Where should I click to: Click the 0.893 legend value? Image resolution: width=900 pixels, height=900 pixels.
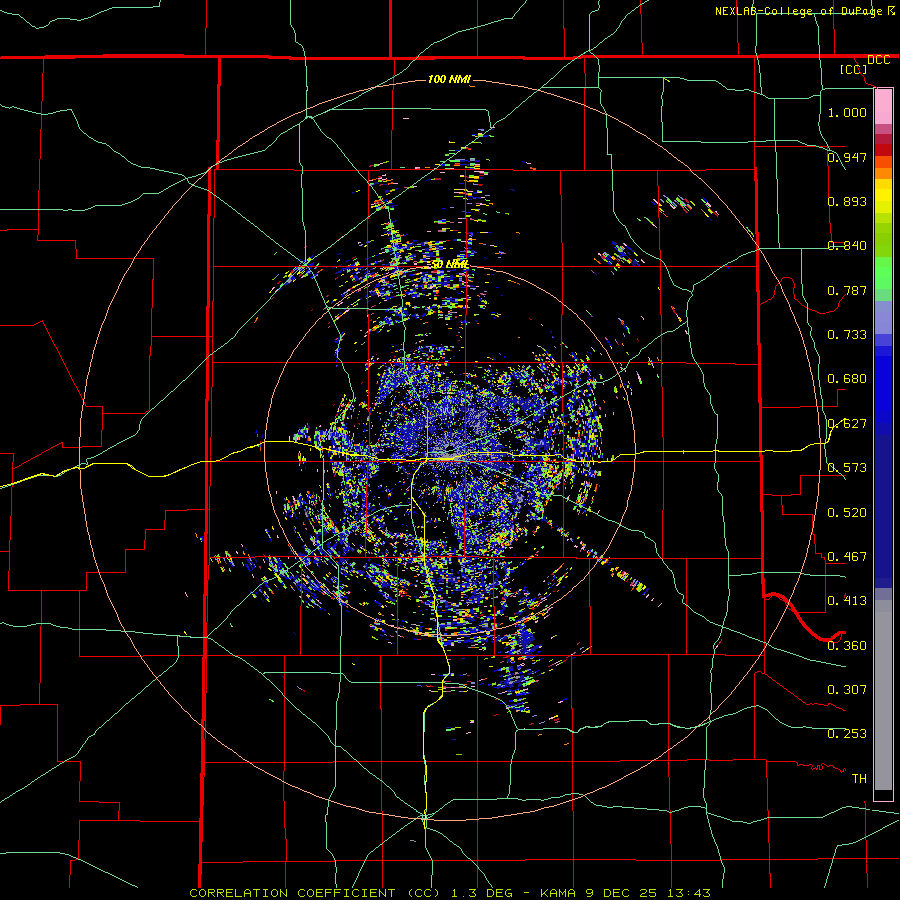pyautogui.click(x=847, y=201)
